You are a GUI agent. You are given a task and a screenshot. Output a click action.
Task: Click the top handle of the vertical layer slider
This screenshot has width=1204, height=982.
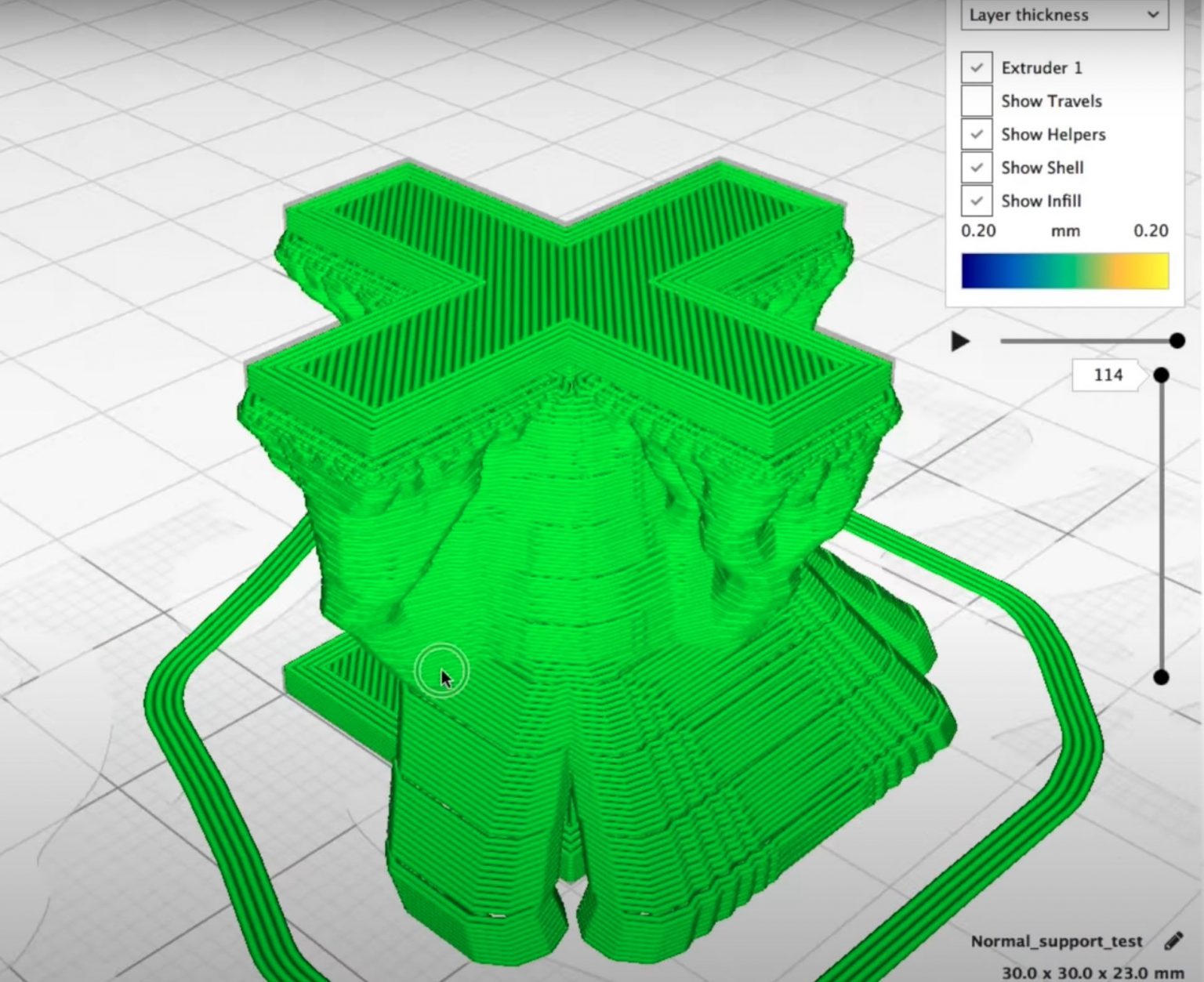[x=1161, y=375]
